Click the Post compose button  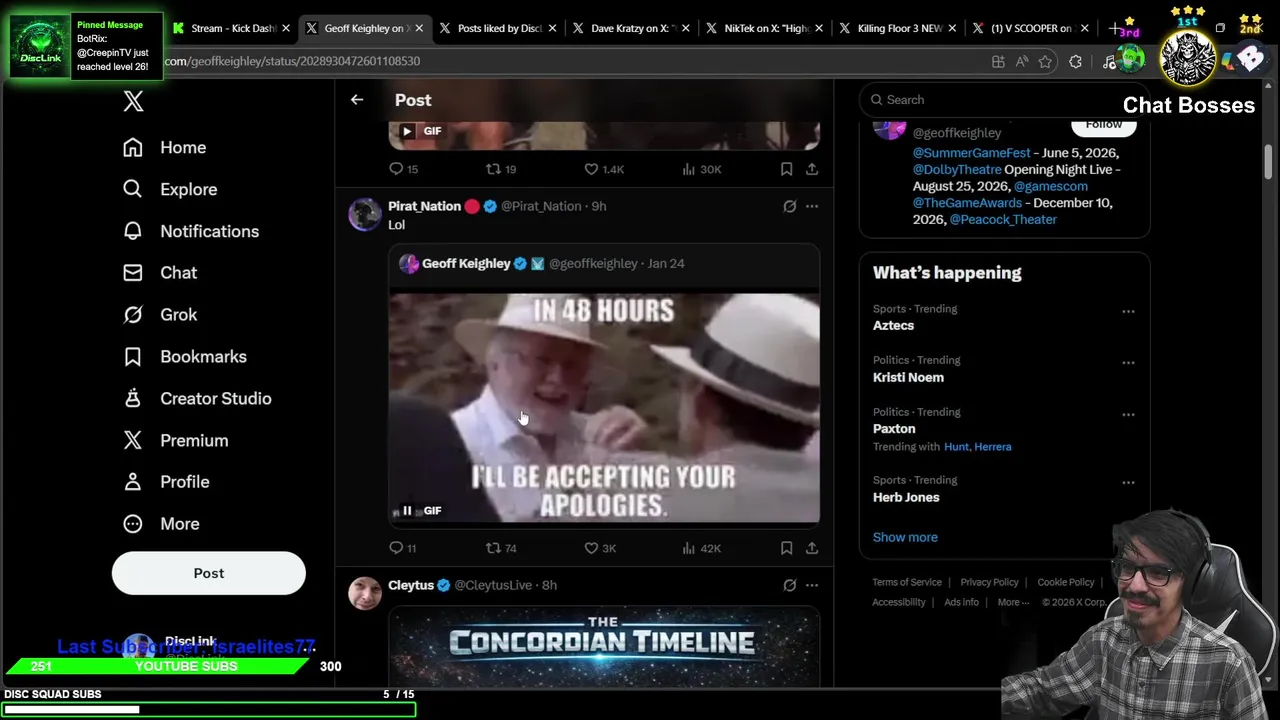click(x=209, y=573)
